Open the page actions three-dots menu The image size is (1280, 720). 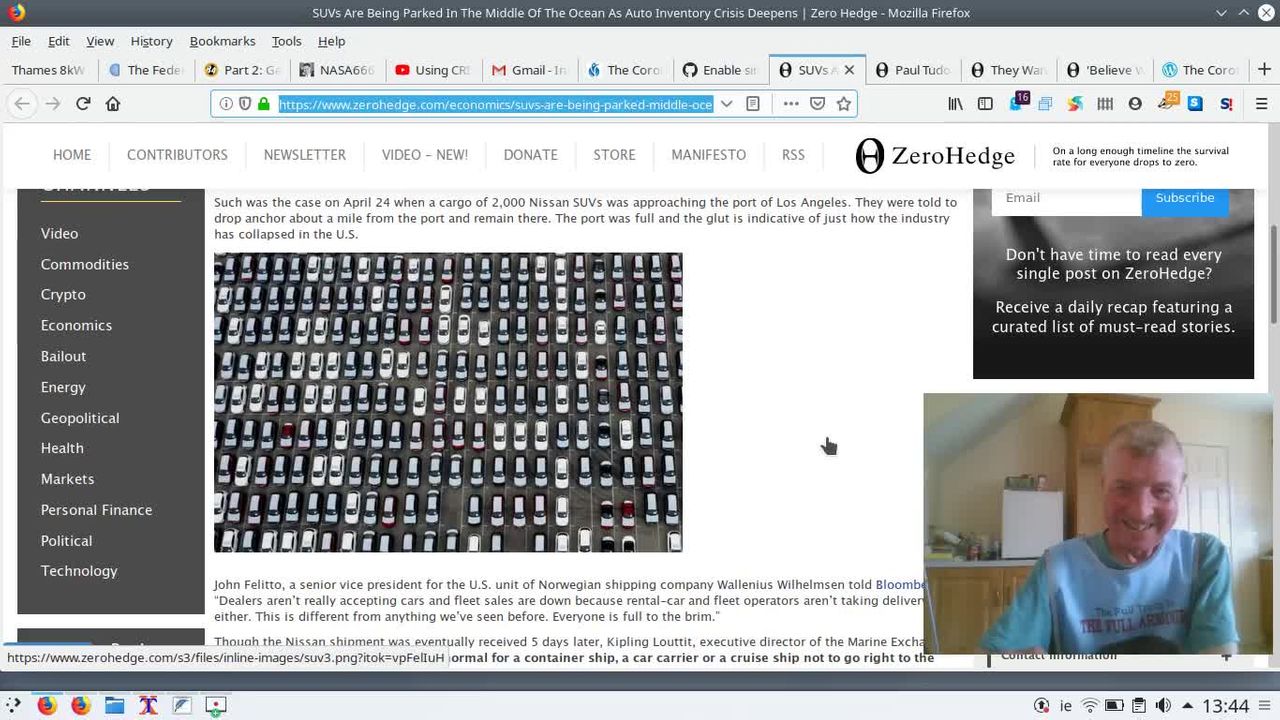[x=791, y=104]
